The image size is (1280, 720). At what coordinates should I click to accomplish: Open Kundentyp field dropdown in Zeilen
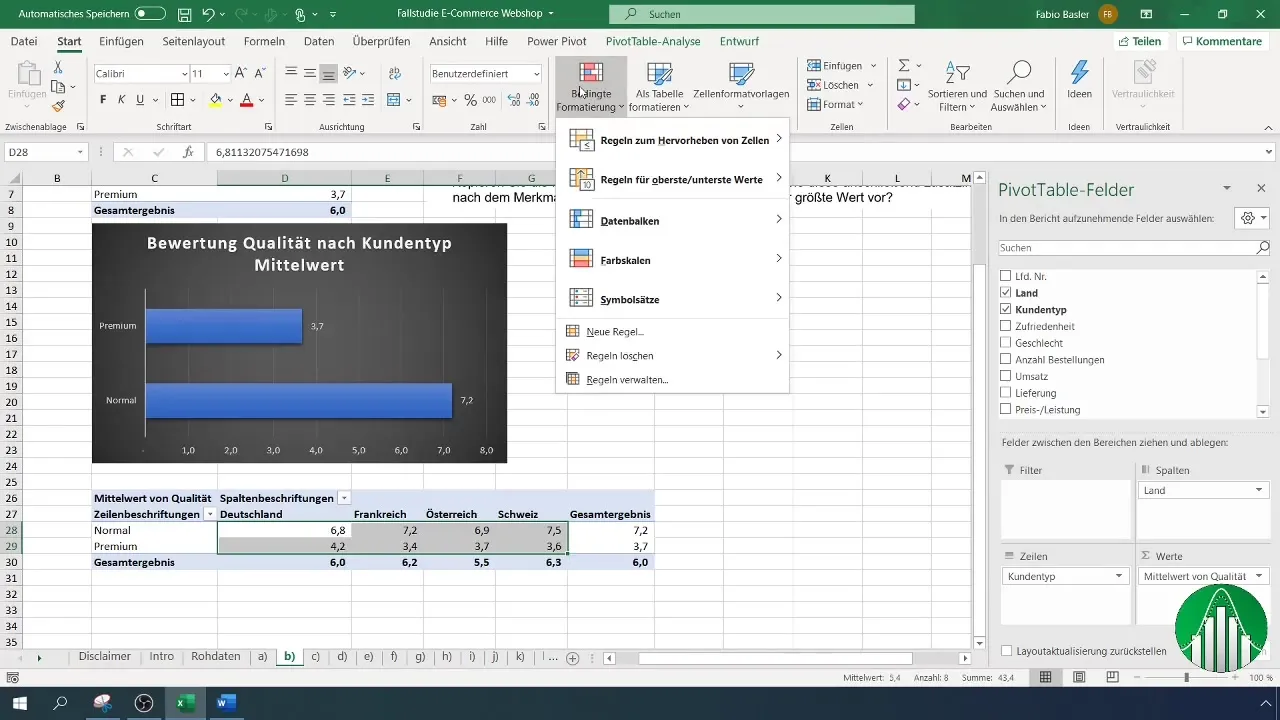(x=1119, y=577)
